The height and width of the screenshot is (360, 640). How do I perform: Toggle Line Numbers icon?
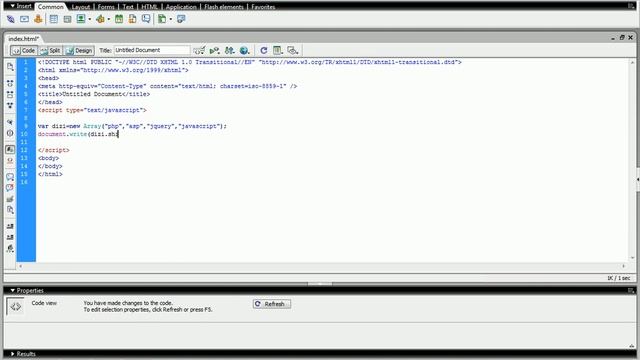coord(10,149)
